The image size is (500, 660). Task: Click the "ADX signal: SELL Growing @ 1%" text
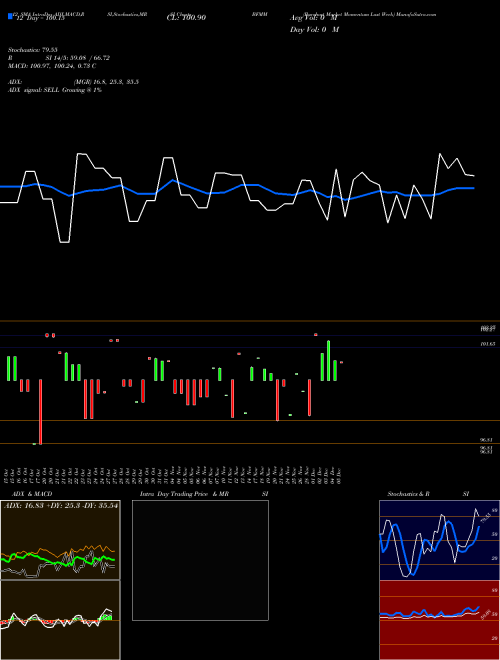(55, 90)
